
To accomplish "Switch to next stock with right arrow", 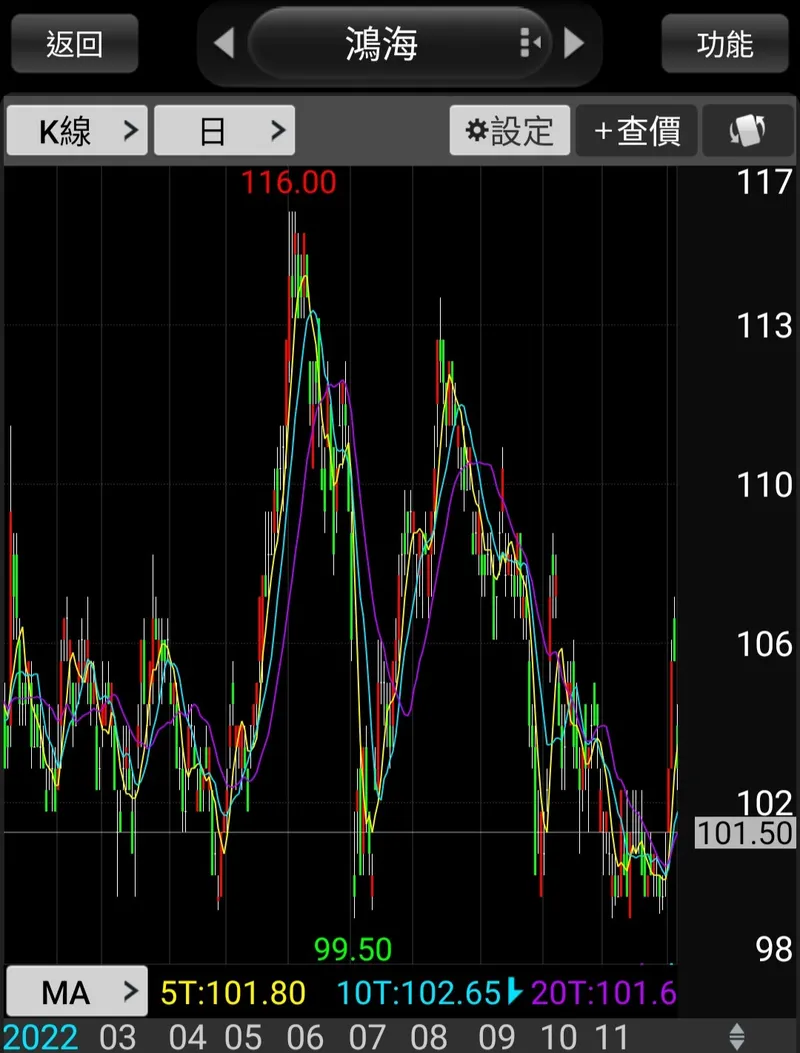I will [574, 44].
